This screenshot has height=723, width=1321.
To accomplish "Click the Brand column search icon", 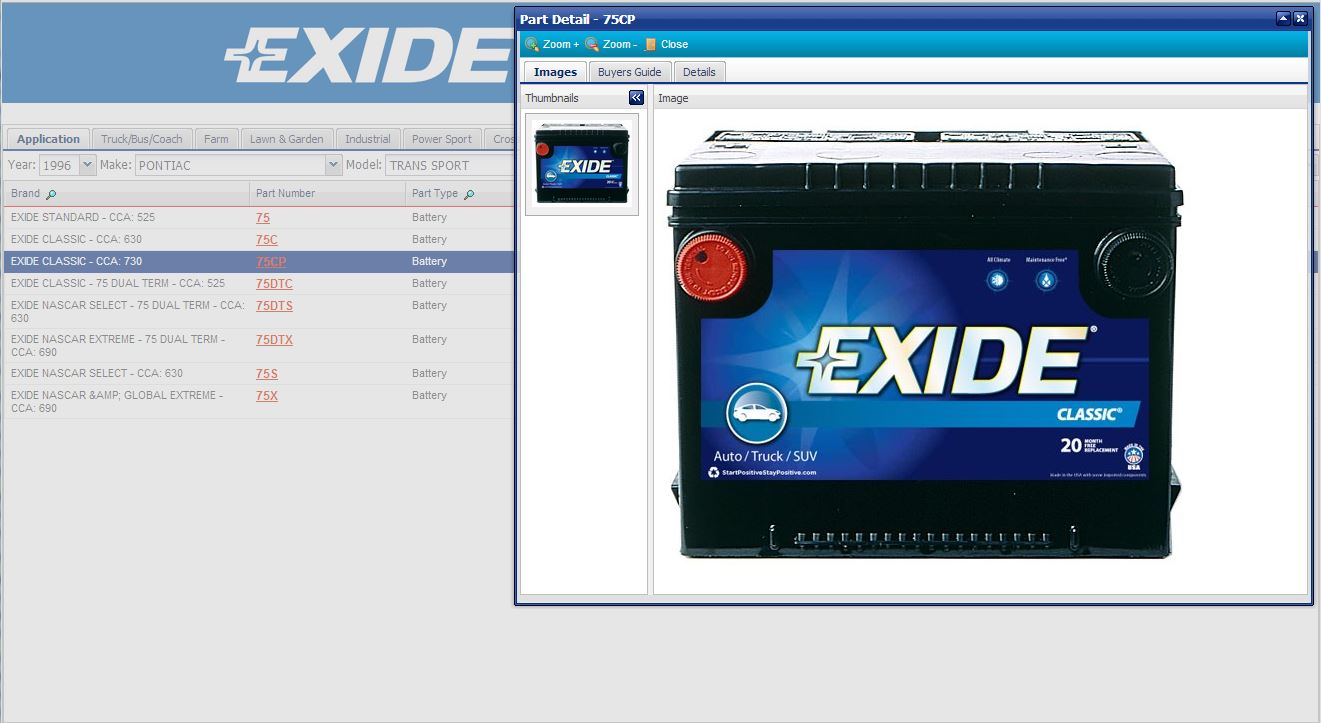I will tap(52, 194).
